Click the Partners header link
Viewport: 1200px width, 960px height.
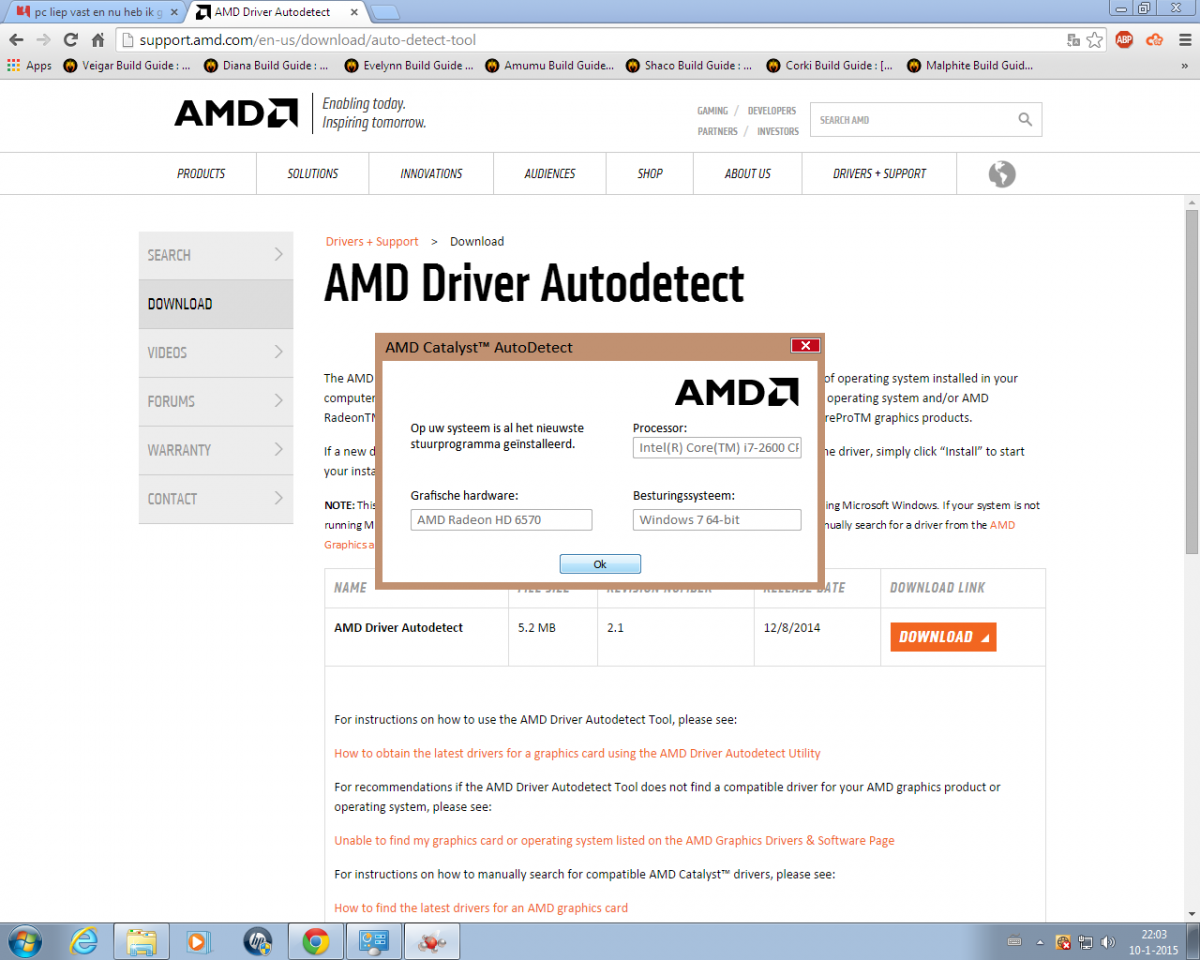tap(718, 132)
